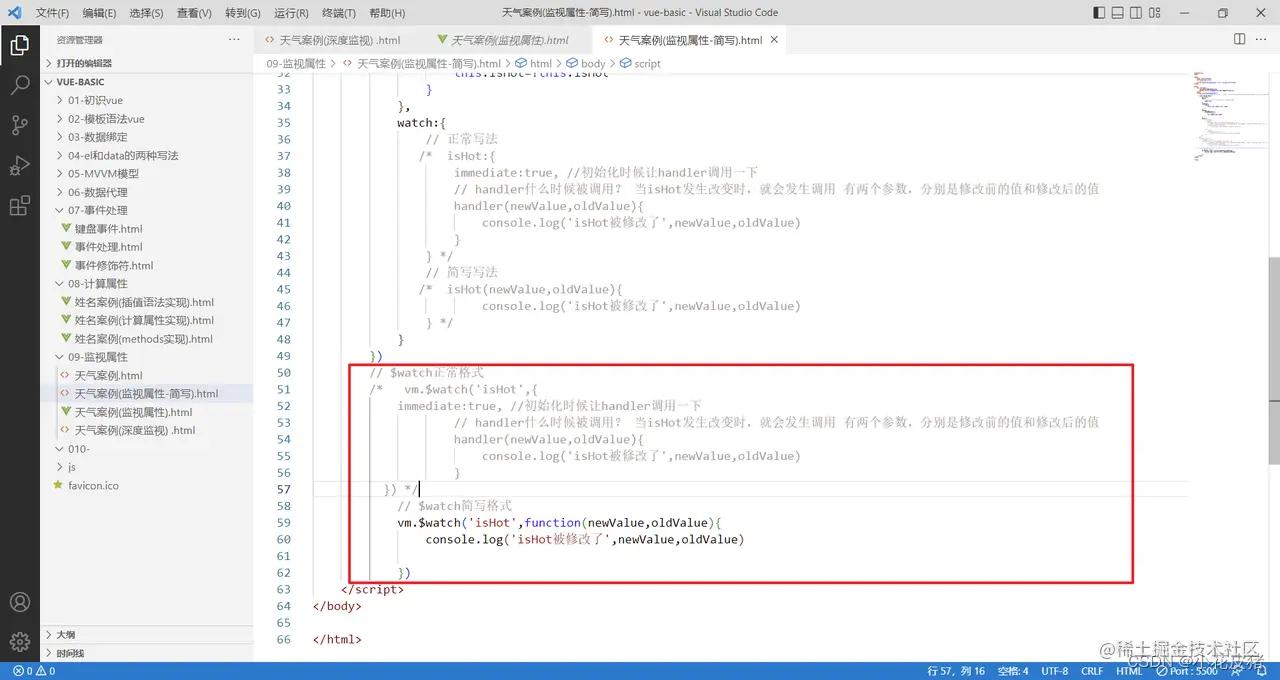Click the script breadcrumb segment
The width and height of the screenshot is (1280, 680).
click(x=647, y=63)
